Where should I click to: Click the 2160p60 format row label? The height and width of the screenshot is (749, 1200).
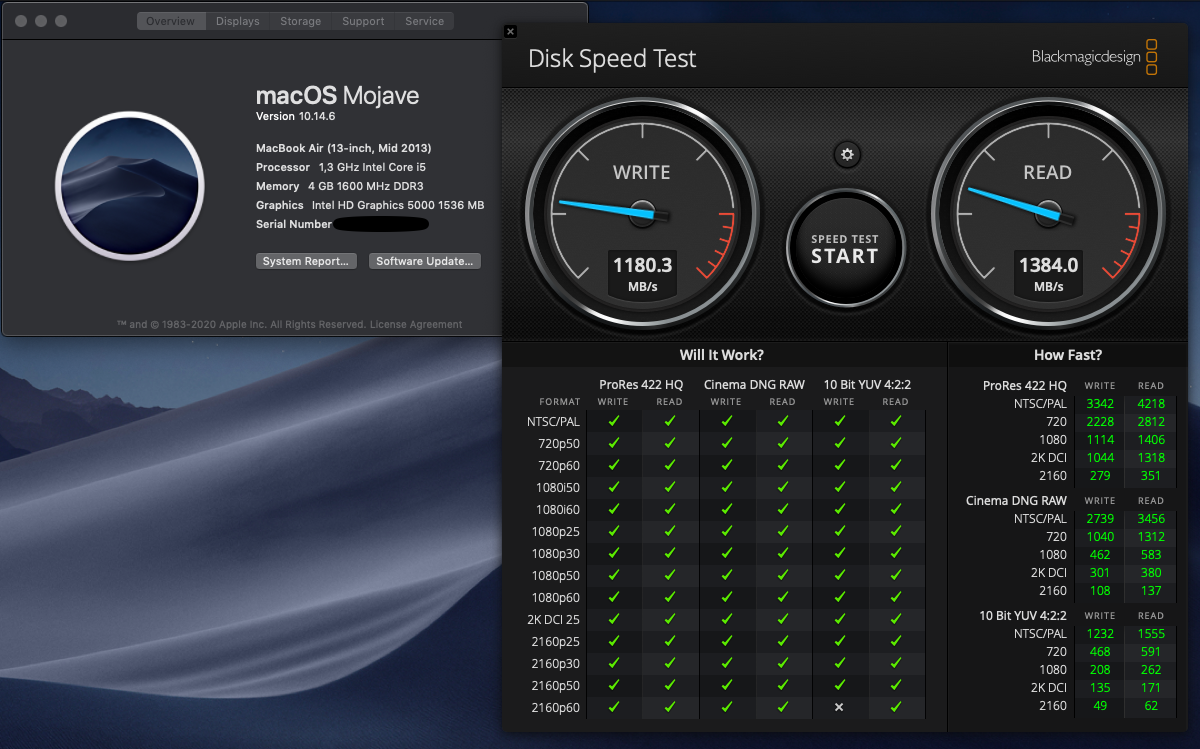click(x=555, y=708)
